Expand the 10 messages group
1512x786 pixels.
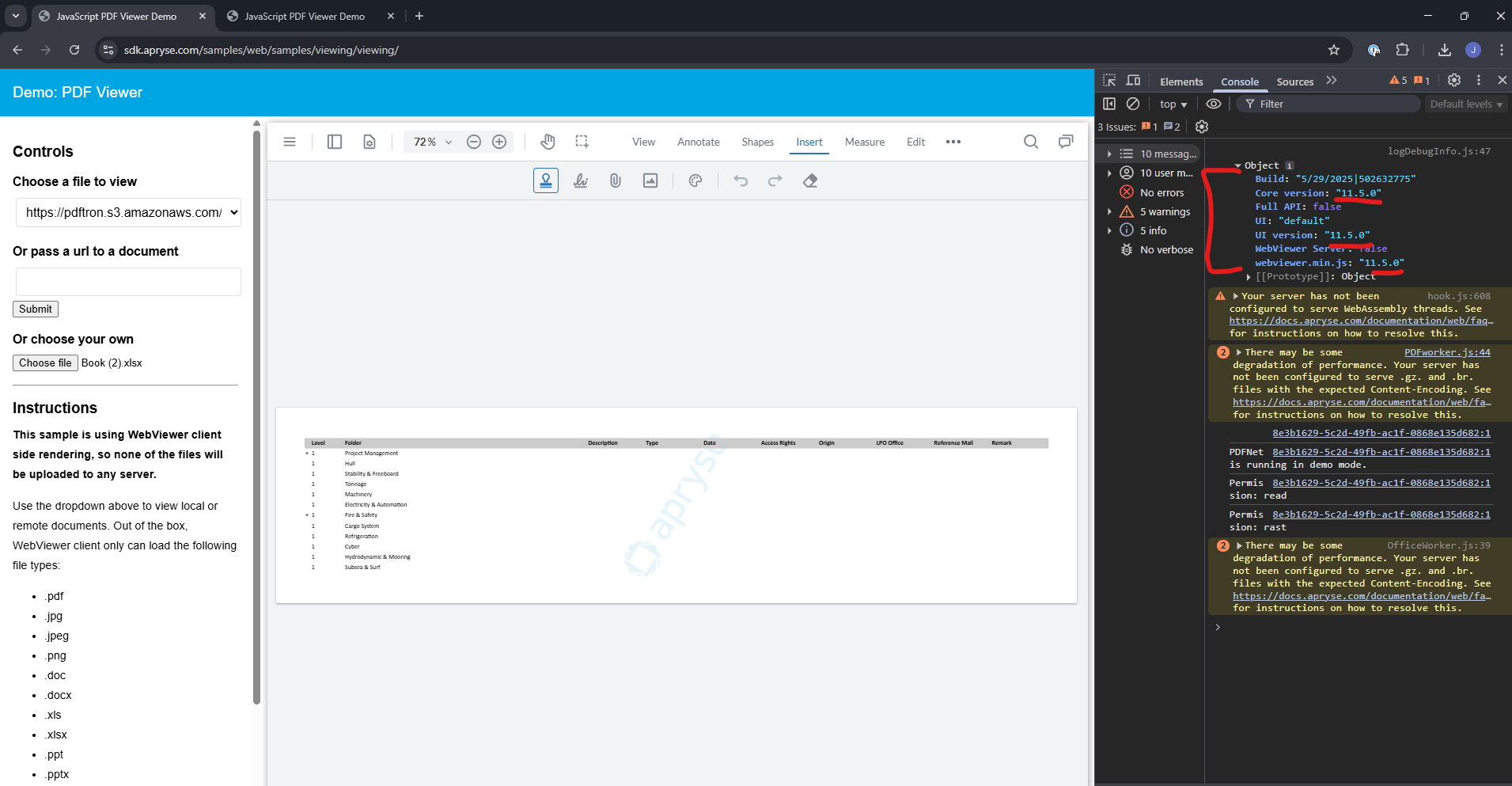pyautogui.click(x=1109, y=154)
